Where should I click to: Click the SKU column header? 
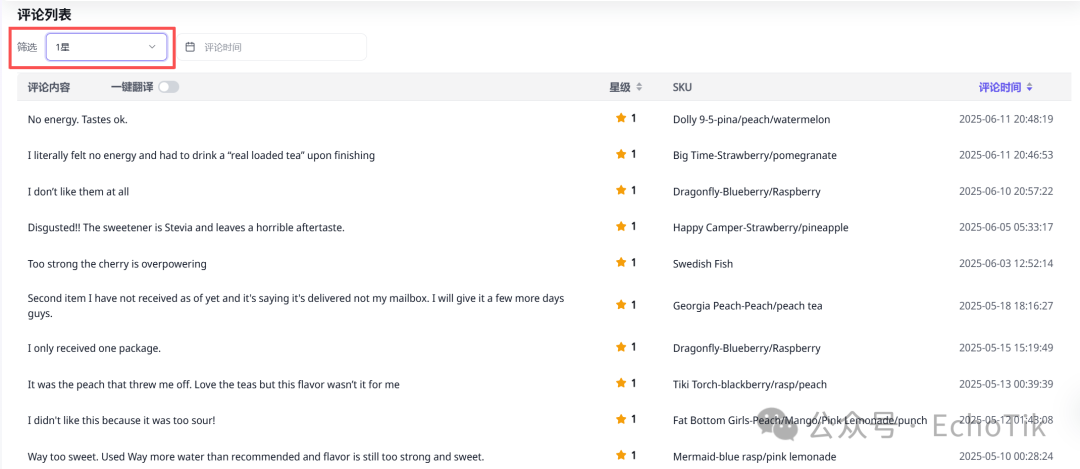click(x=682, y=87)
